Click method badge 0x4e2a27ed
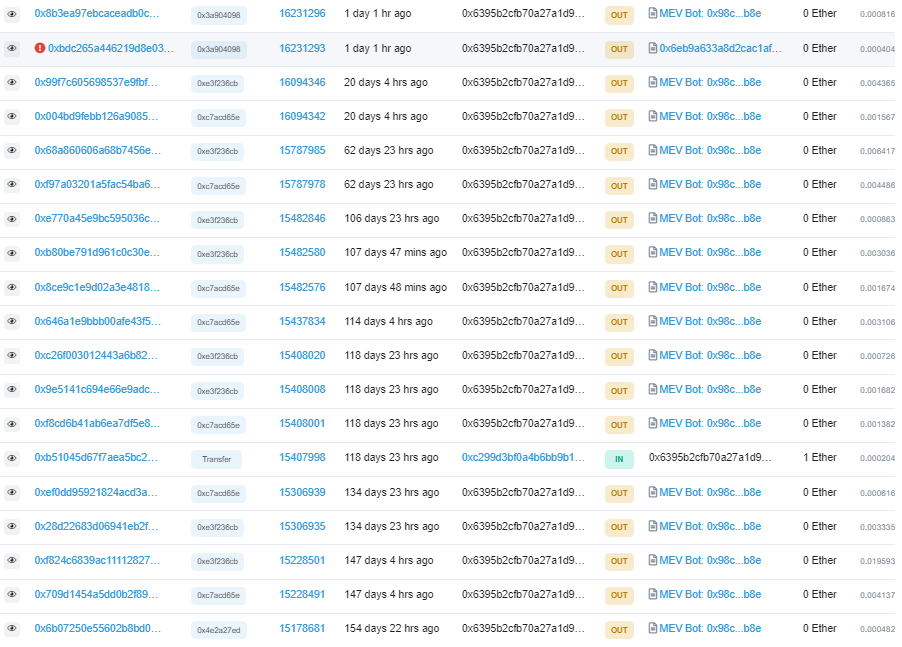This screenshot has height=647, width=902. (x=219, y=630)
